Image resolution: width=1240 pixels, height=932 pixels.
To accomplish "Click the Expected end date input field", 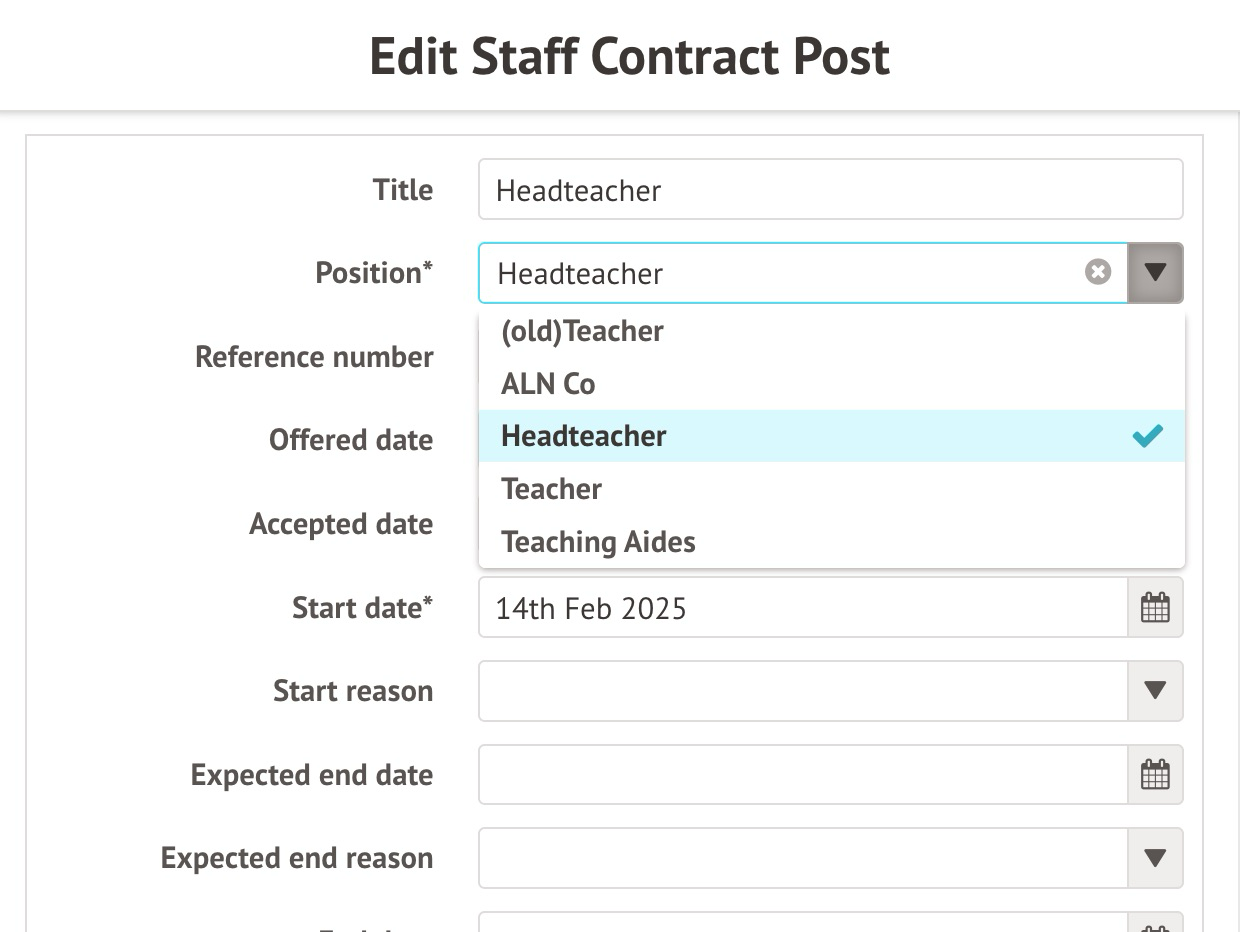I will pyautogui.click(x=802, y=775).
